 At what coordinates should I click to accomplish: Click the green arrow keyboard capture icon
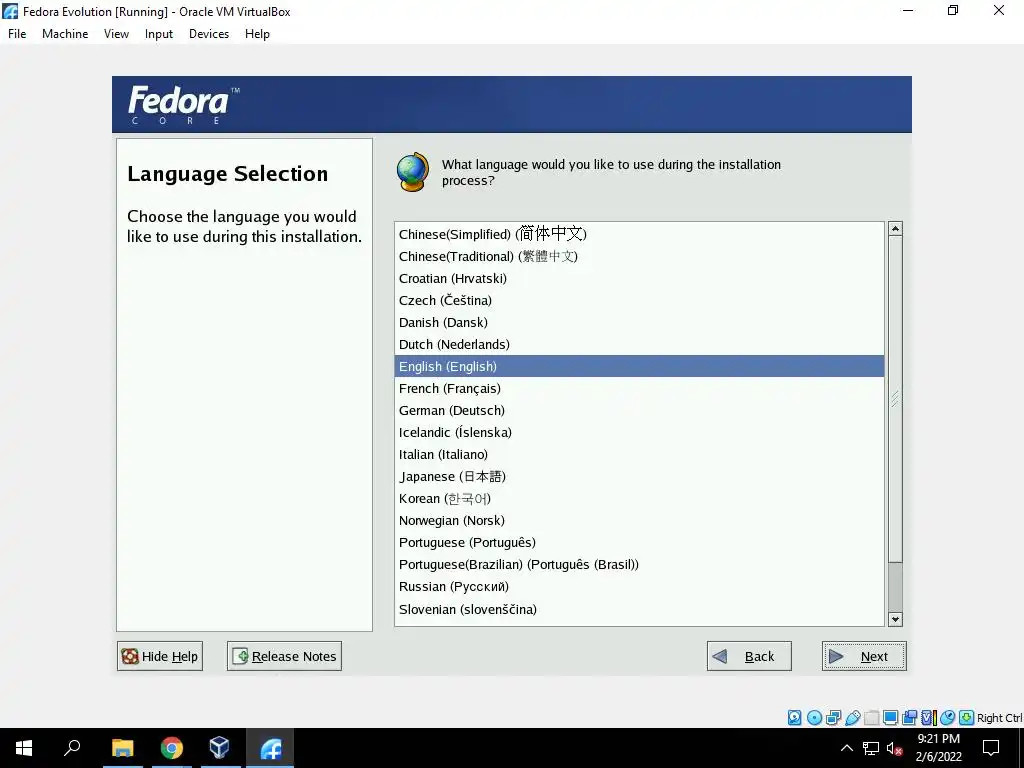966,718
